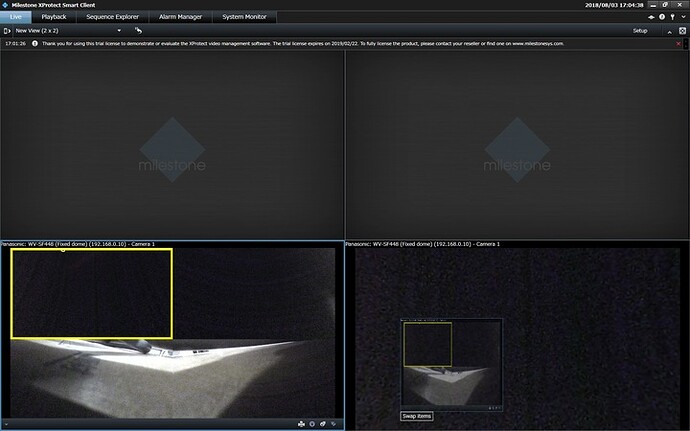Go to the System Monitor tab
Viewport: 690px width, 431px height.
click(244, 17)
